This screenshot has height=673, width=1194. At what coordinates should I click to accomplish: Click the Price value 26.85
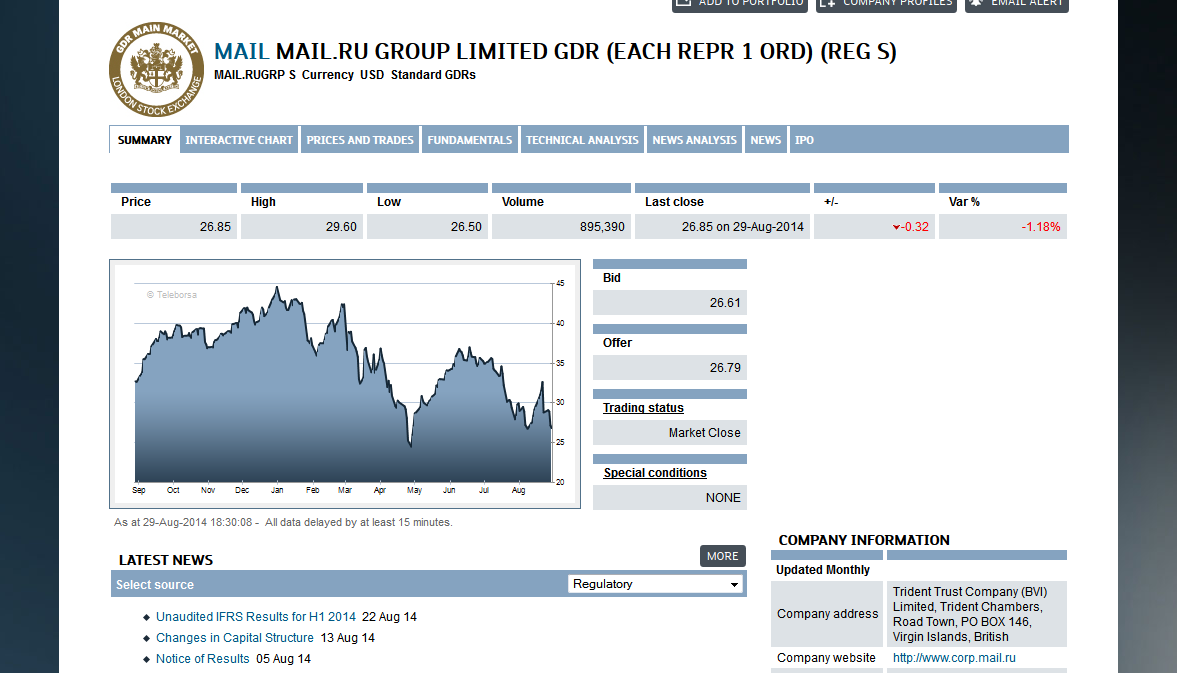click(x=215, y=227)
